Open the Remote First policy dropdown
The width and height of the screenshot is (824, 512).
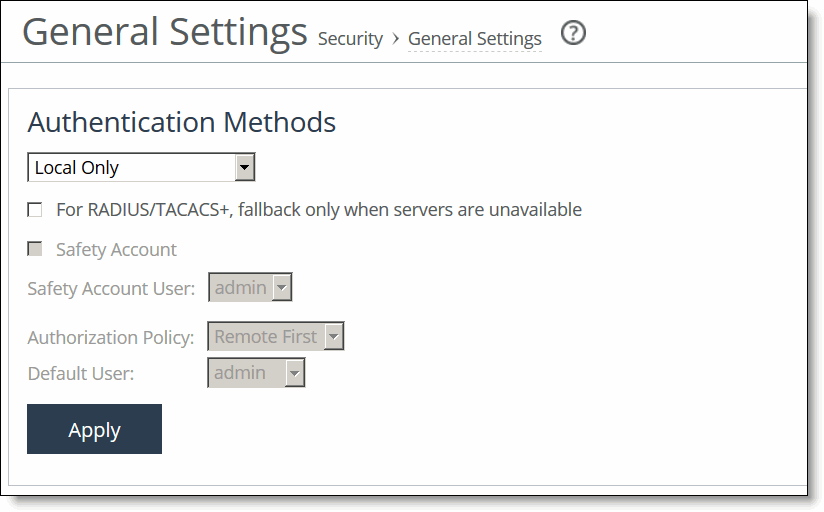tap(276, 336)
